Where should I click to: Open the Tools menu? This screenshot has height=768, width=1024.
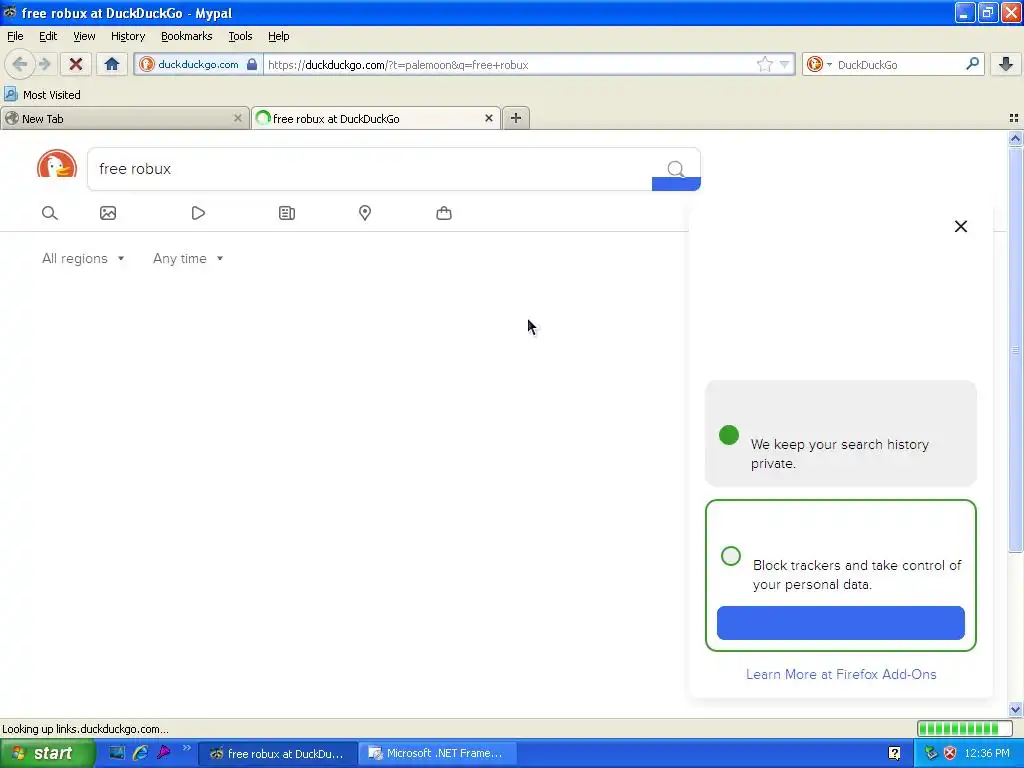click(240, 37)
